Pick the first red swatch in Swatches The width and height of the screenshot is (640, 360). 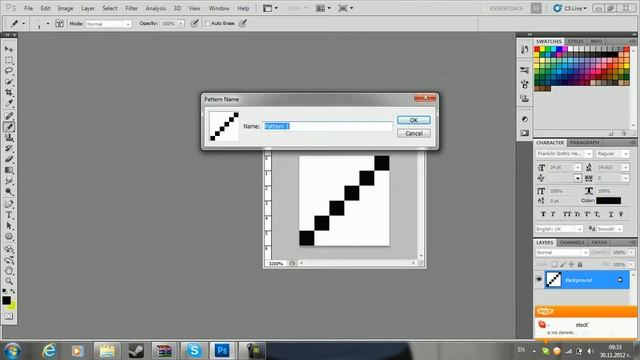[x=537, y=49]
